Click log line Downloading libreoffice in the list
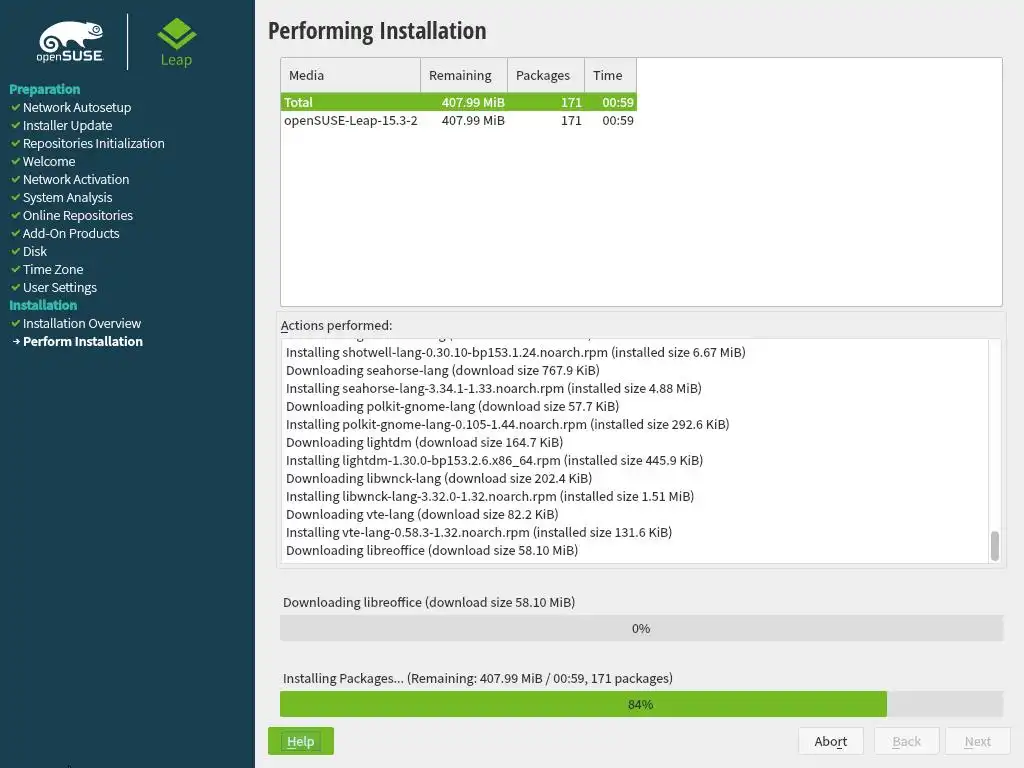 432,551
